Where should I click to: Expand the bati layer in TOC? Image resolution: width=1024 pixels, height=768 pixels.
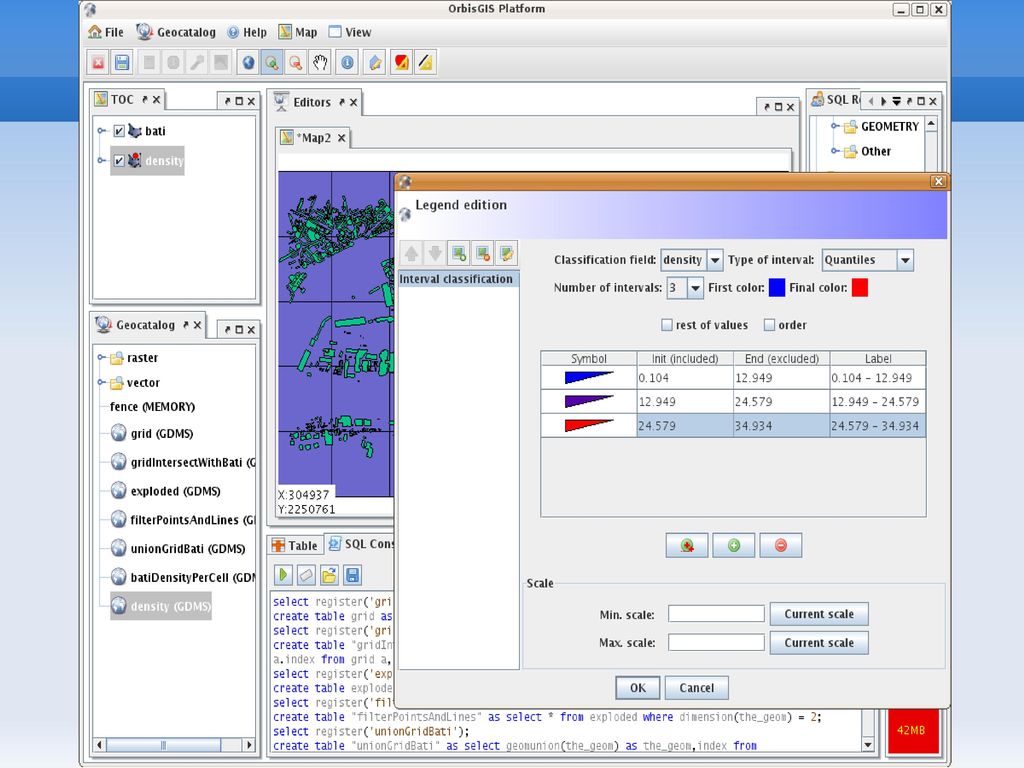pyautogui.click(x=101, y=131)
